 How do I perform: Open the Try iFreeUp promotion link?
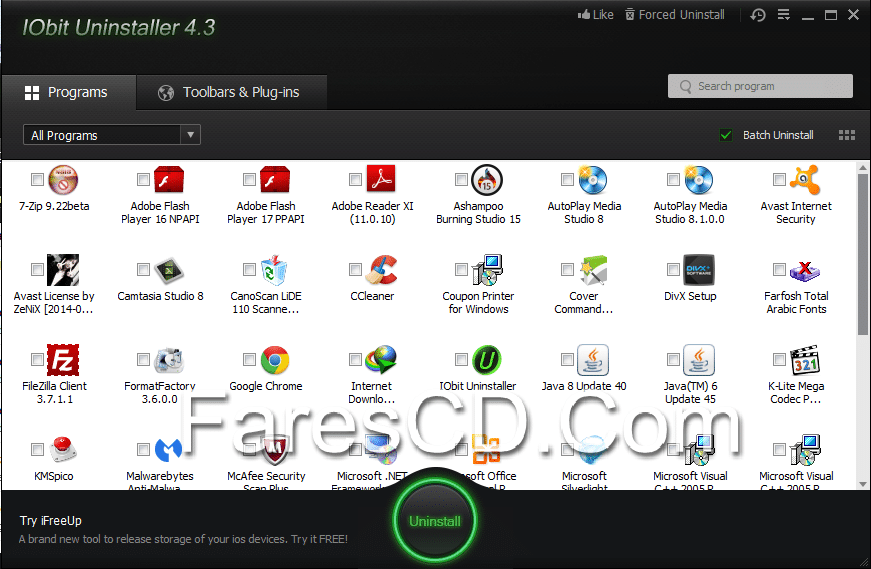click(x=51, y=521)
